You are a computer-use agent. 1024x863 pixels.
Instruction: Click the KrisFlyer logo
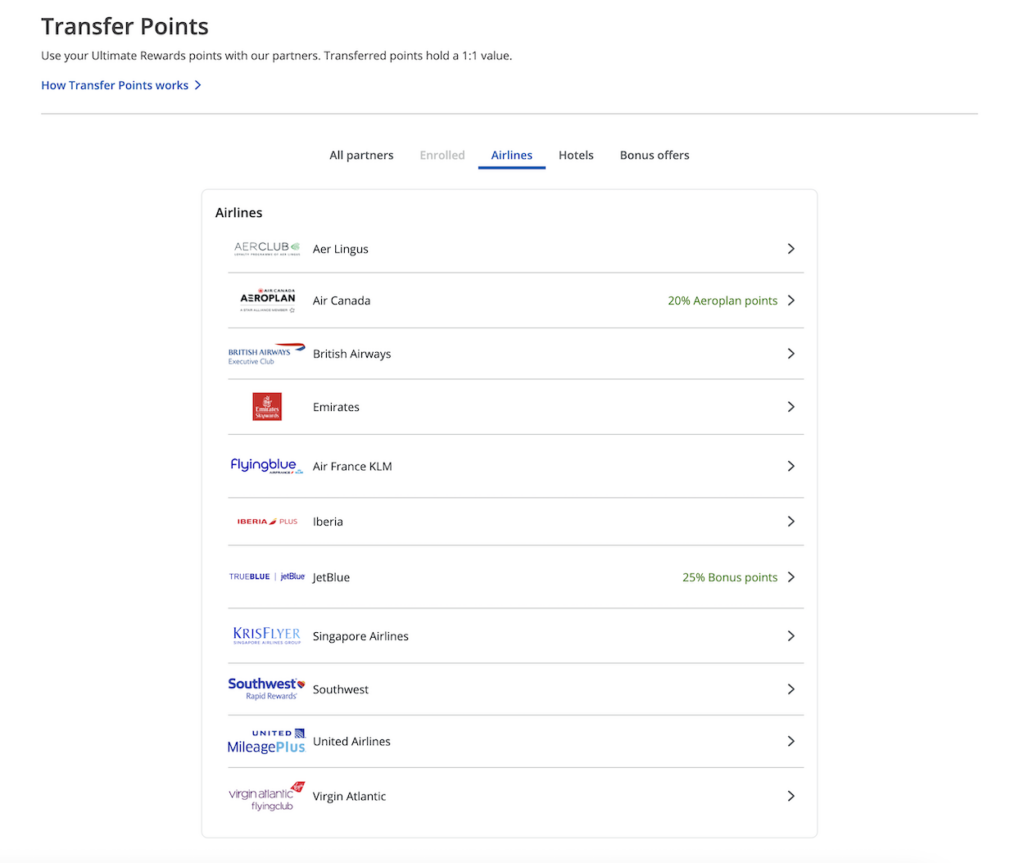(266, 635)
